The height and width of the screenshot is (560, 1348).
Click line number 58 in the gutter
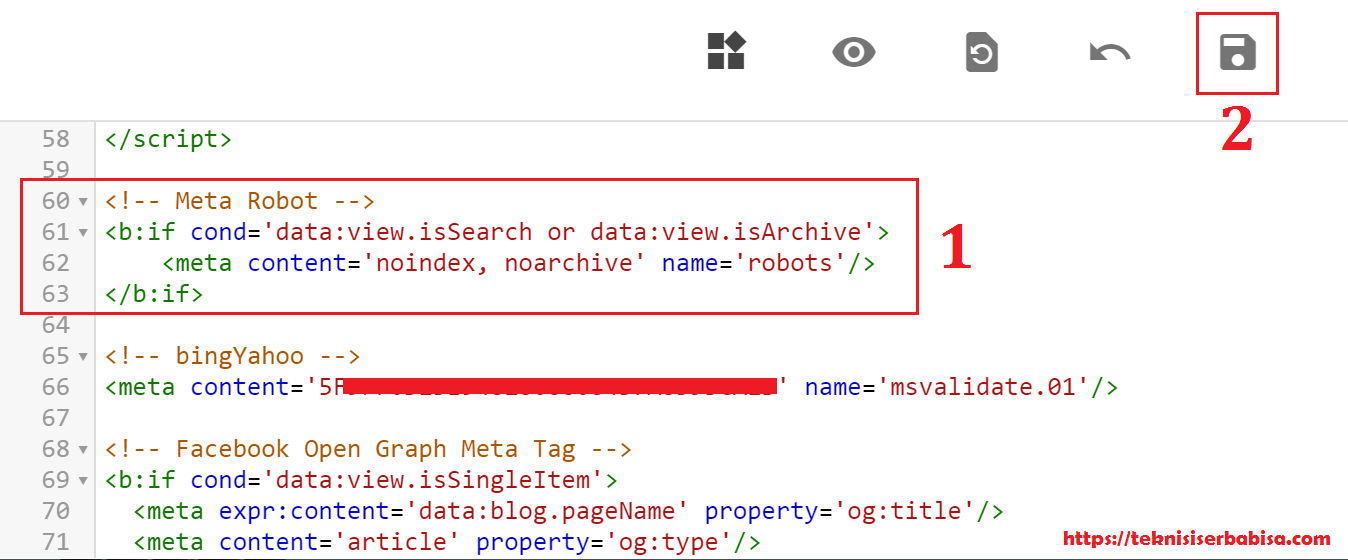point(55,139)
